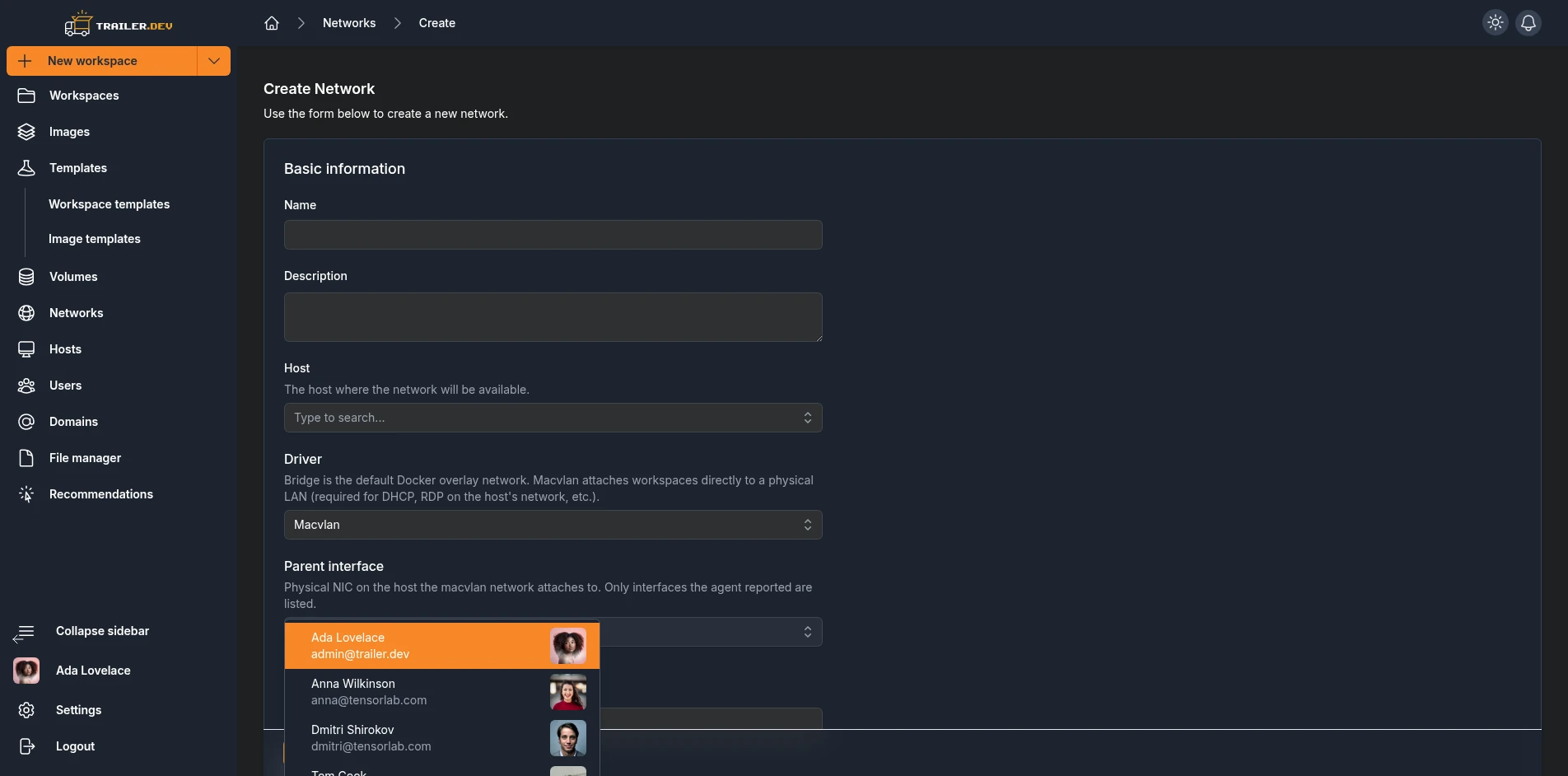
Task: Click the Logout icon
Action: click(x=26, y=746)
